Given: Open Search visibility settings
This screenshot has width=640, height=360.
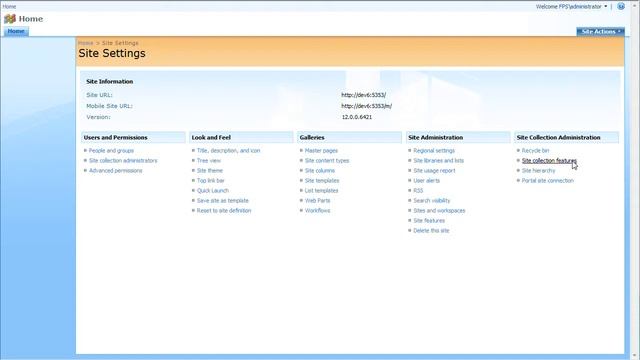Looking at the screenshot, I should pyautogui.click(x=431, y=200).
